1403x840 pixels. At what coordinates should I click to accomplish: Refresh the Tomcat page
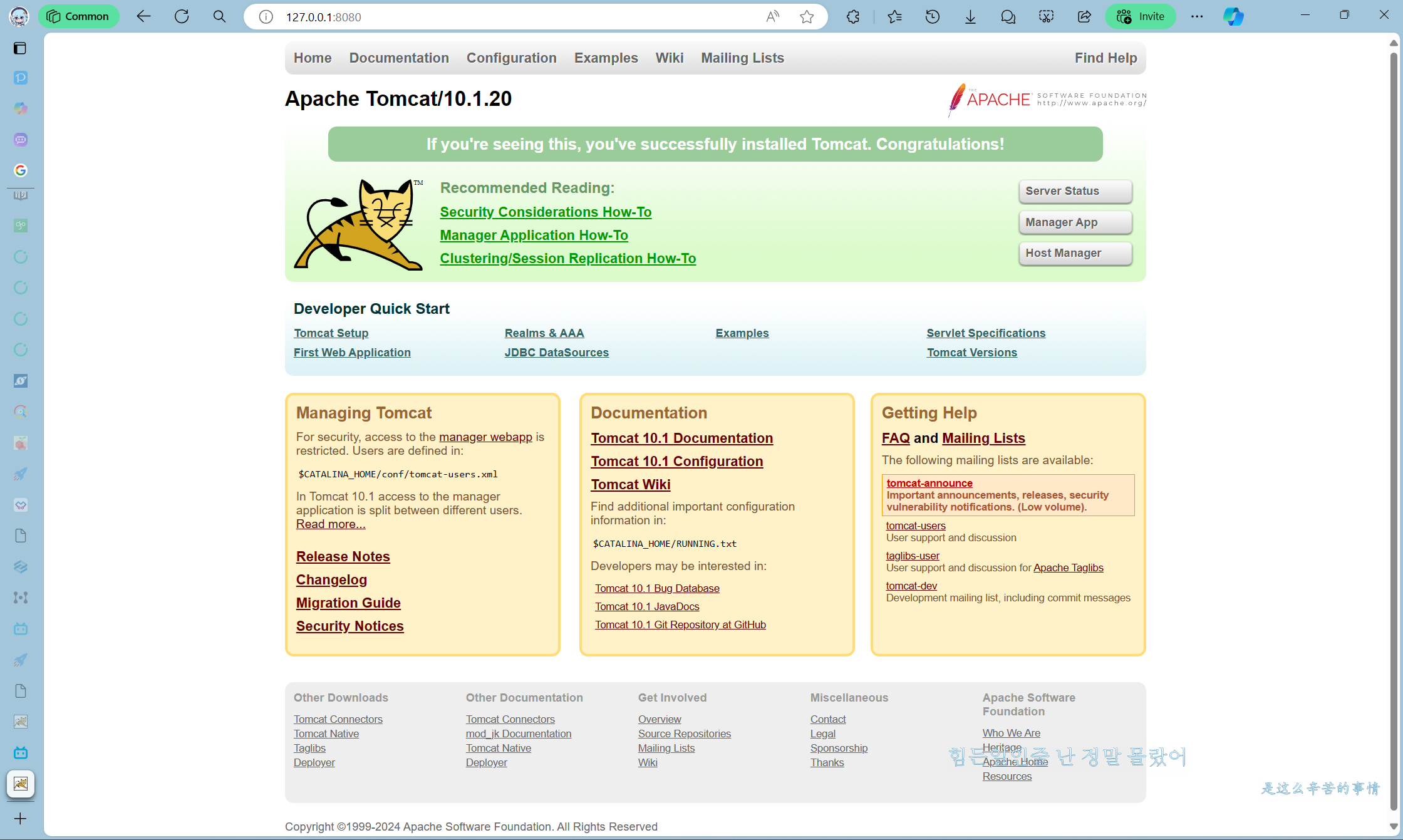tap(182, 16)
